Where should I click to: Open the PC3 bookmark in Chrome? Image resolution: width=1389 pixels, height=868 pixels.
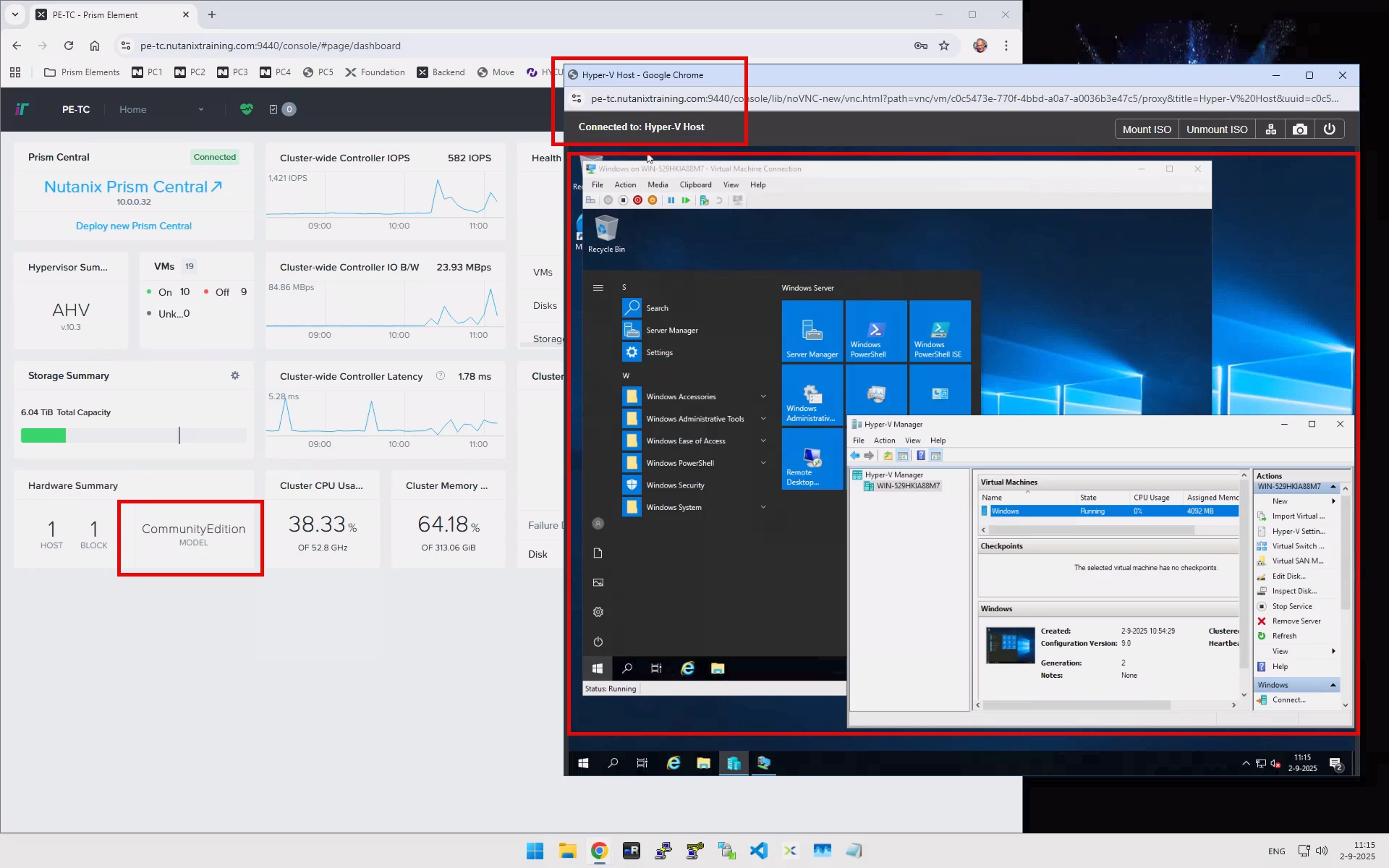(x=232, y=72)
